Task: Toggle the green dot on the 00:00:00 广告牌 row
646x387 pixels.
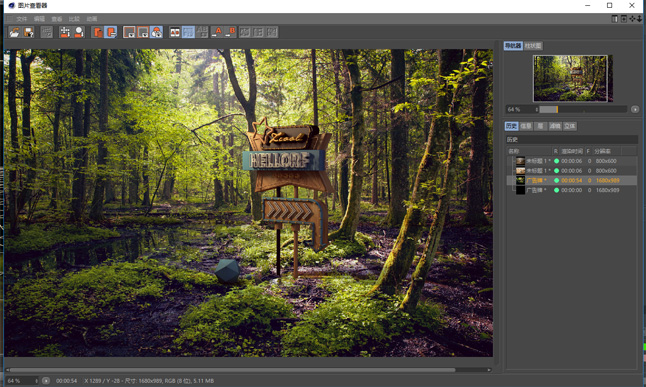Action: point(557,190)
